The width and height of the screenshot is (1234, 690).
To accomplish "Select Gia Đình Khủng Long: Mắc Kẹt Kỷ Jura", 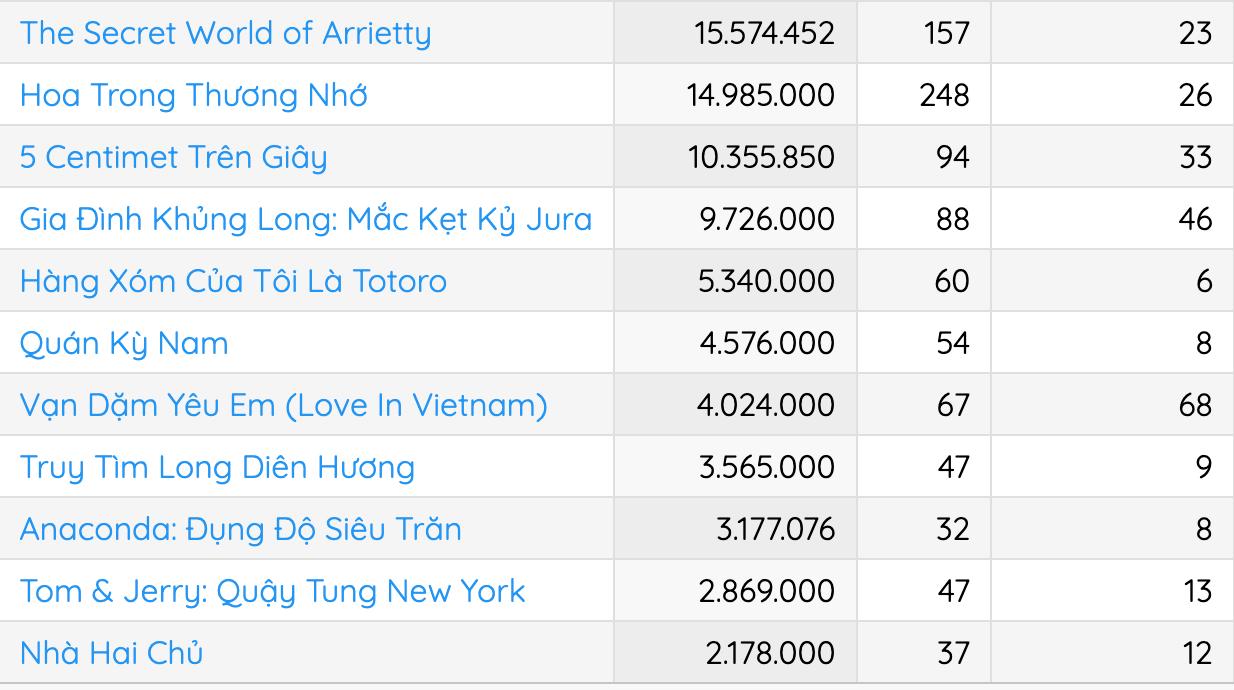I will point(305,219).
